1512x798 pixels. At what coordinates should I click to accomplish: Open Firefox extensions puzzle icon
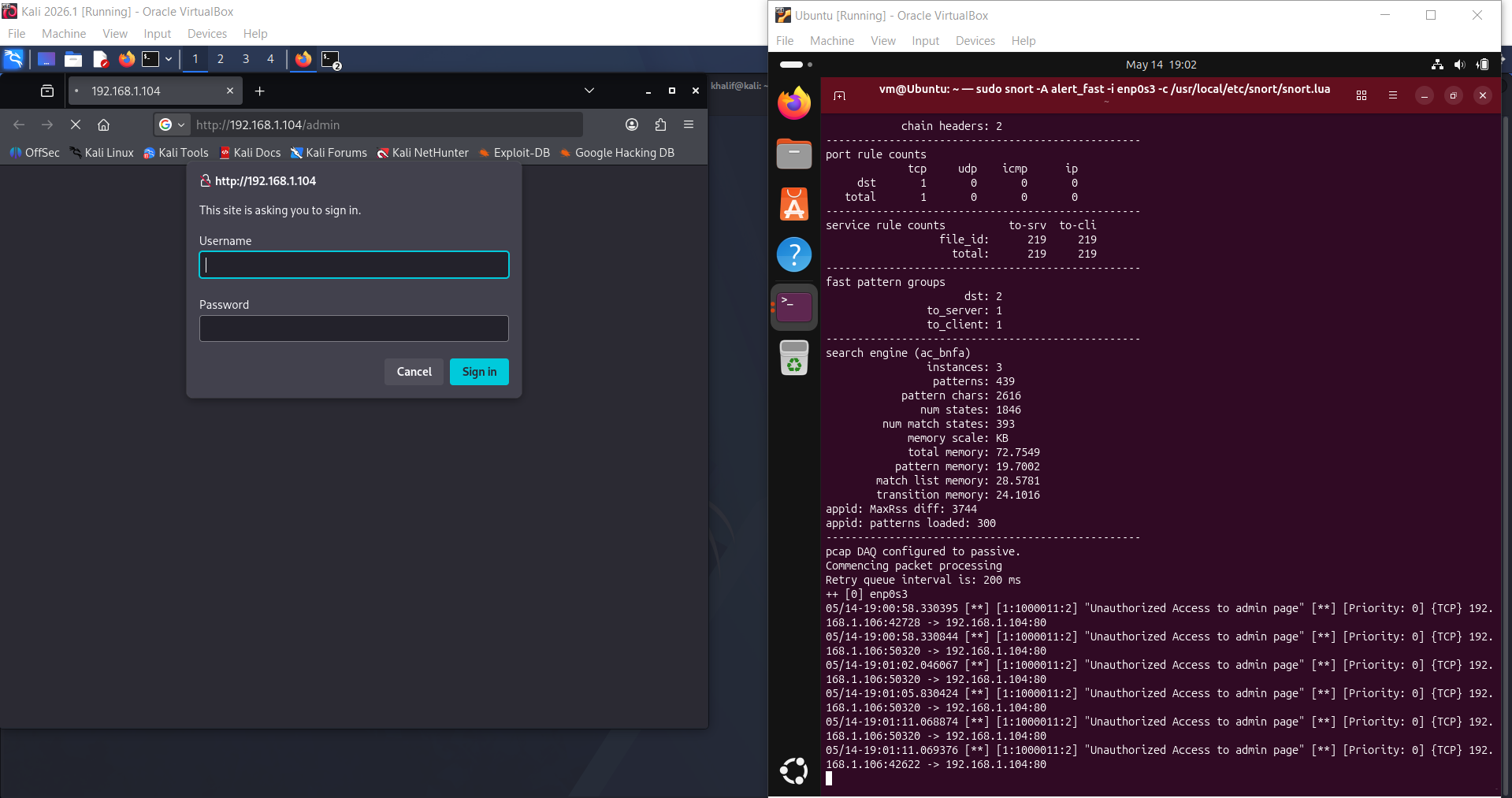(x=660, y=124)
